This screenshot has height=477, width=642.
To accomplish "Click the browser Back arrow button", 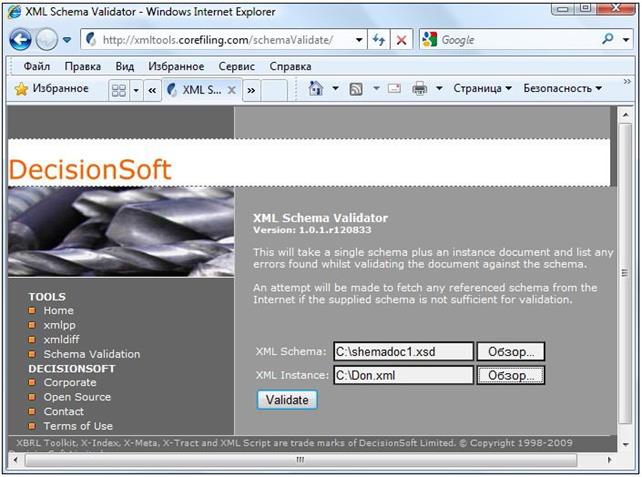I will click(20, 40).
